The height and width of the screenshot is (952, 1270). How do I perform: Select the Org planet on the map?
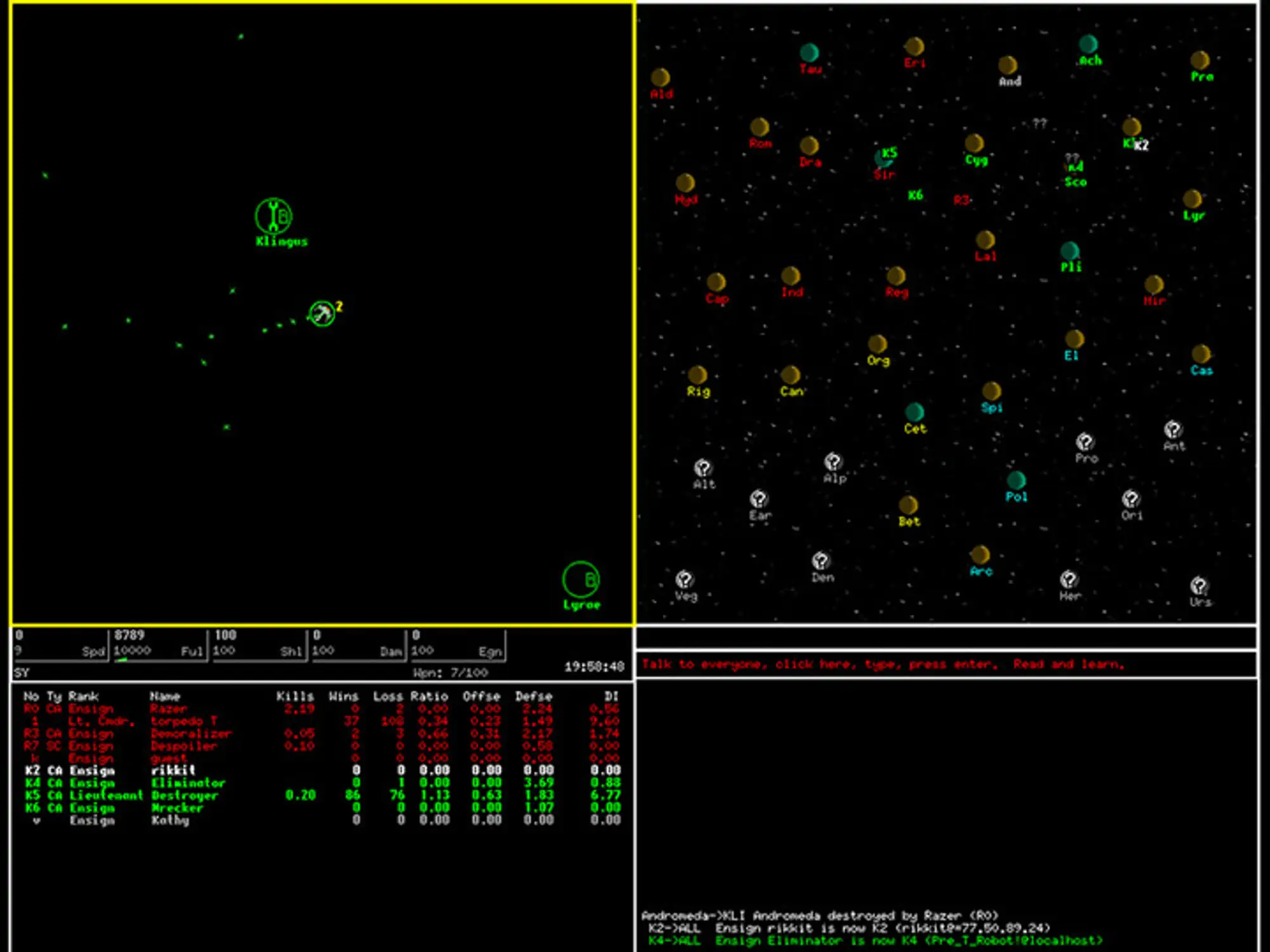pyautogui.click(x=878, y=345)
